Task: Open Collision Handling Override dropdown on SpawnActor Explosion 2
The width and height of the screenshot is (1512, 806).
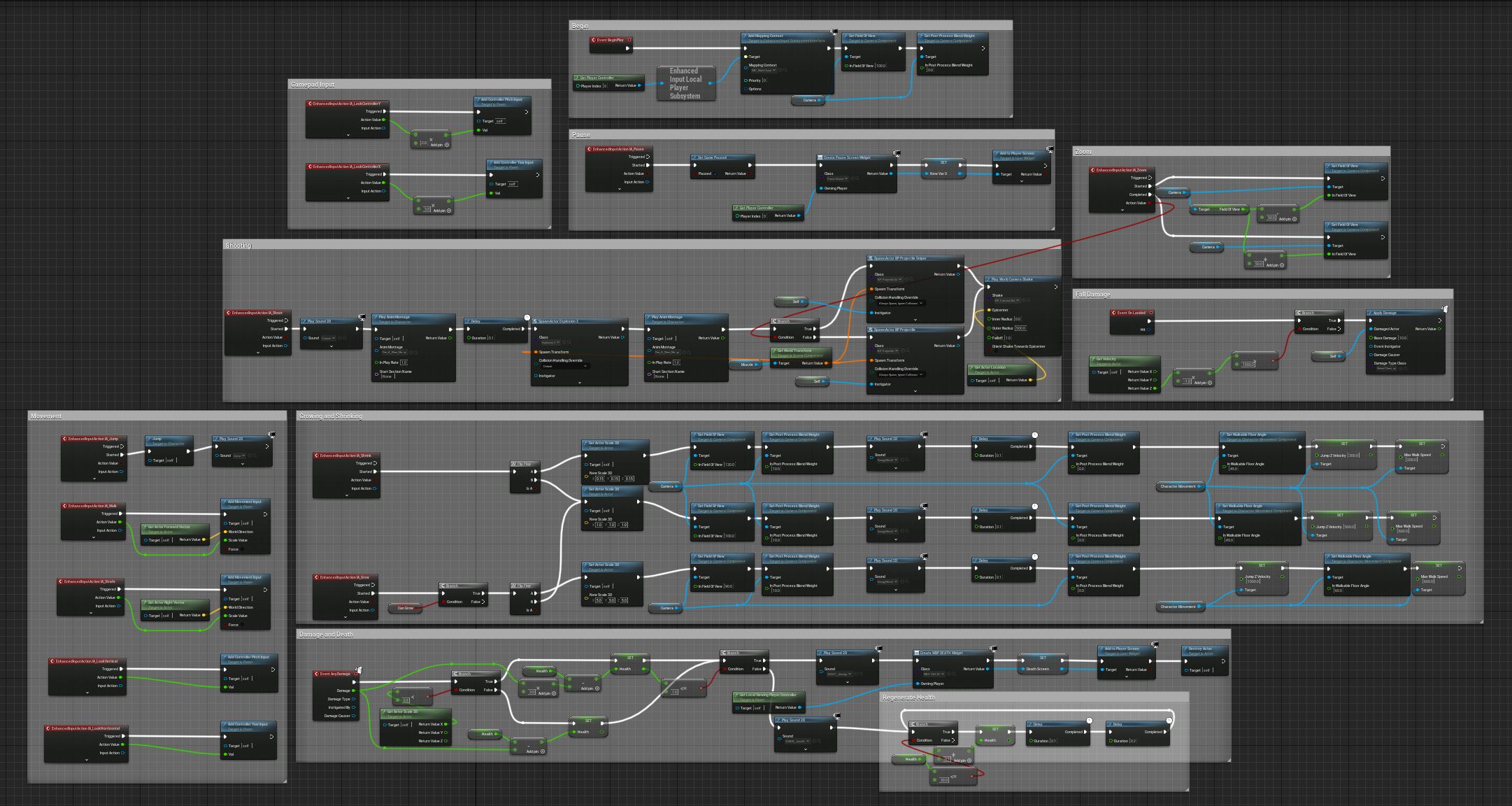Action: coord(565,366)
